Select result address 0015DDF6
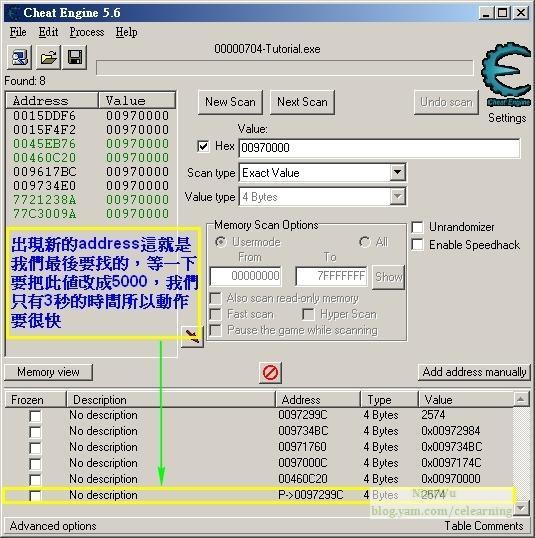Image resolution: width=535 pixels, height=538 pixels. [x=44, y=116]
